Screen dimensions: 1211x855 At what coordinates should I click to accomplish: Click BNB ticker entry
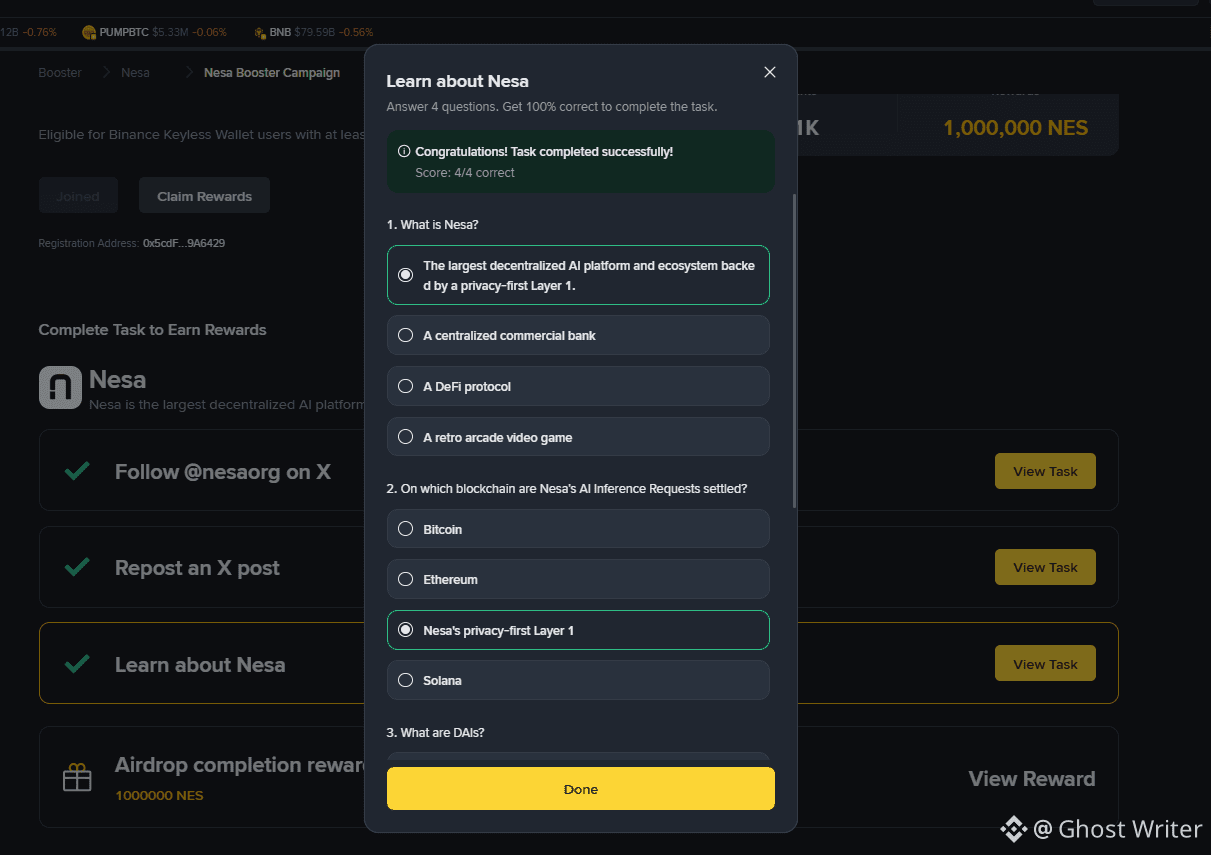tap(313, 32)
